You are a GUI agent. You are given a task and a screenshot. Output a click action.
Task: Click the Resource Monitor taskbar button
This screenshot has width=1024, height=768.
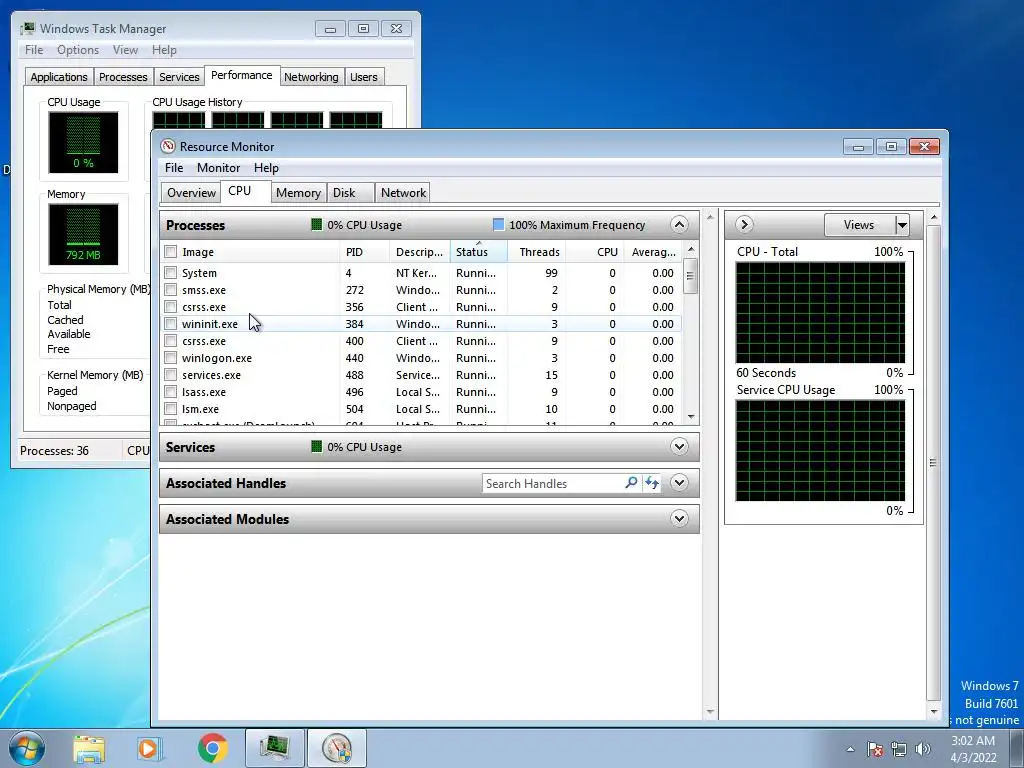pos(337,748)
